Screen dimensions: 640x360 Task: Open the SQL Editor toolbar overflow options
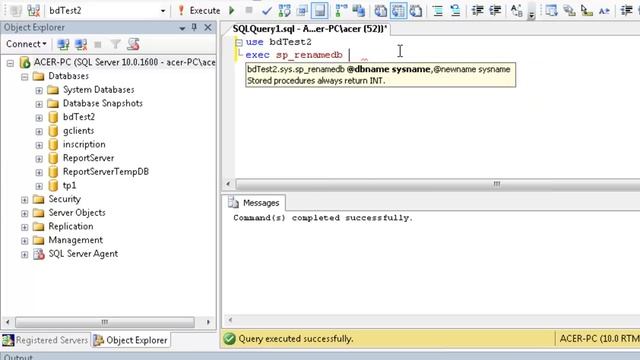coord(531,16)
